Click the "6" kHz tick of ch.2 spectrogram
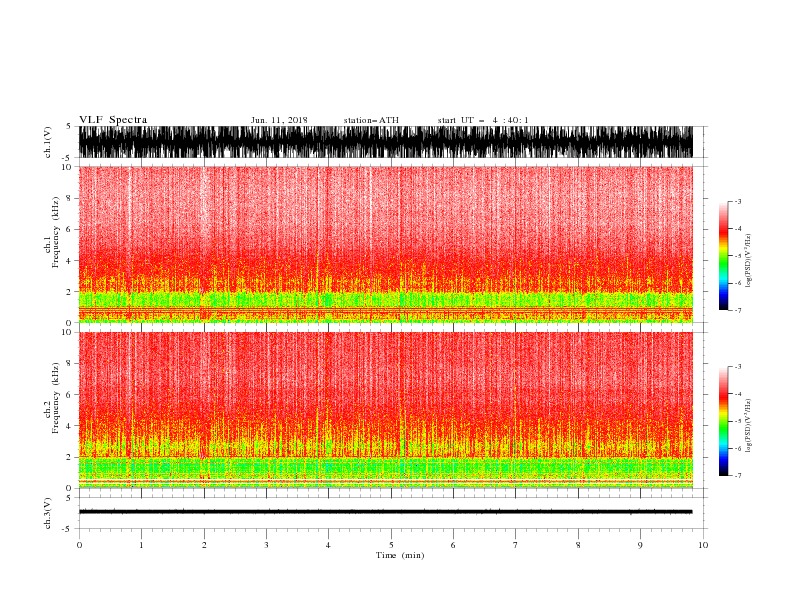792x612 pixels. [69, 395]
